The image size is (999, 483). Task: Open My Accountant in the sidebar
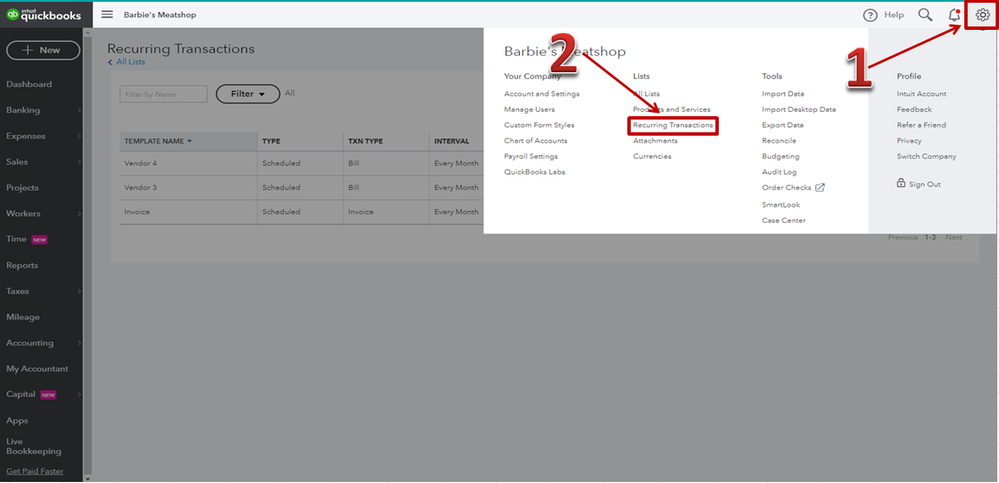click(37, 368)
